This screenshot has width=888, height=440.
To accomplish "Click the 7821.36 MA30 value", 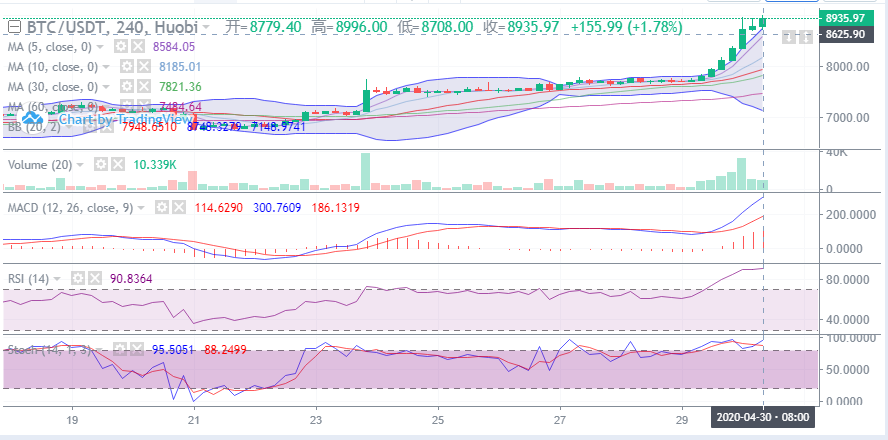I will click(x=180, y=87).
